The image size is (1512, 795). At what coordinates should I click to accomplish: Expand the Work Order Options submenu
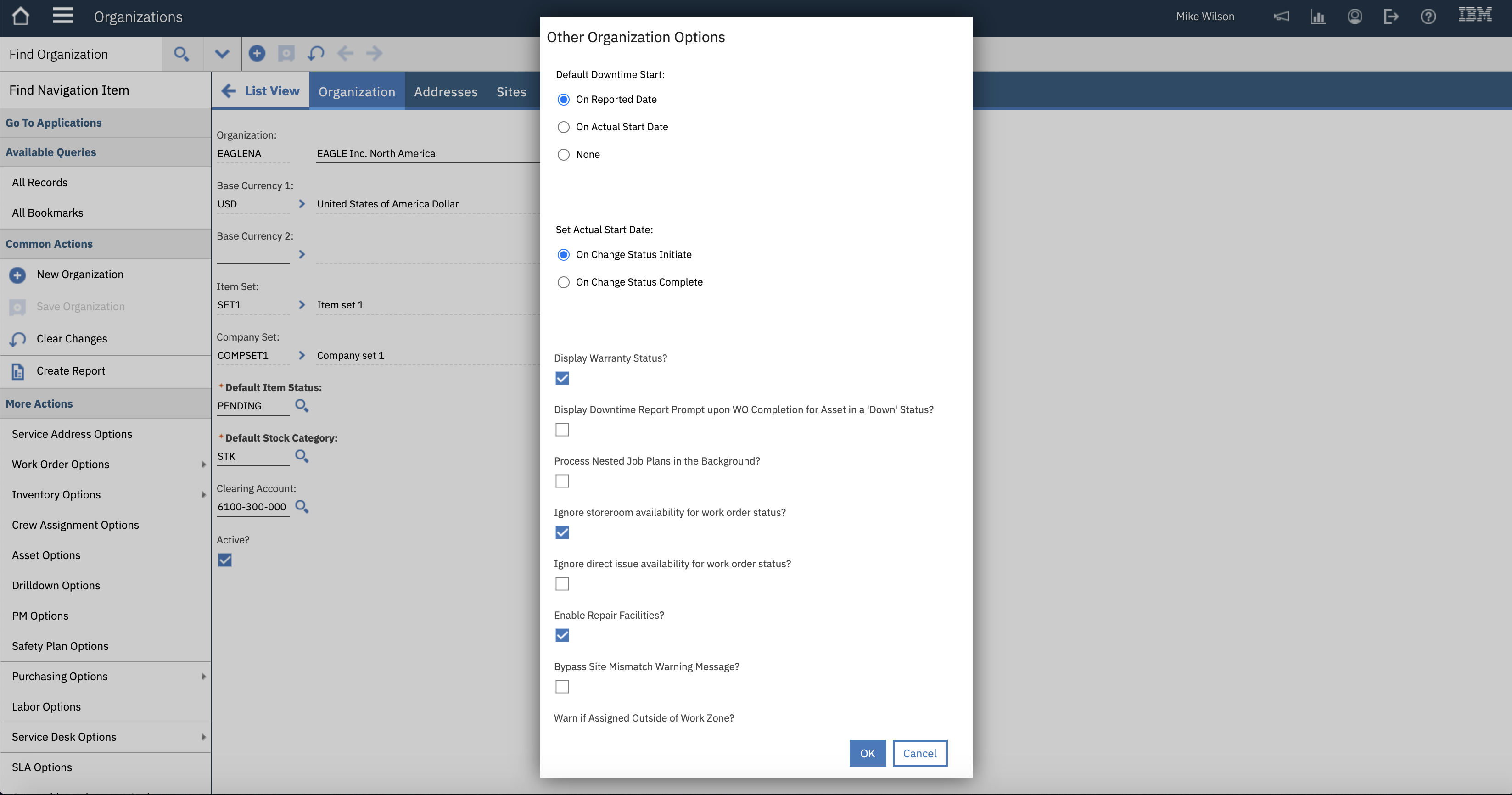pos(204,464)
